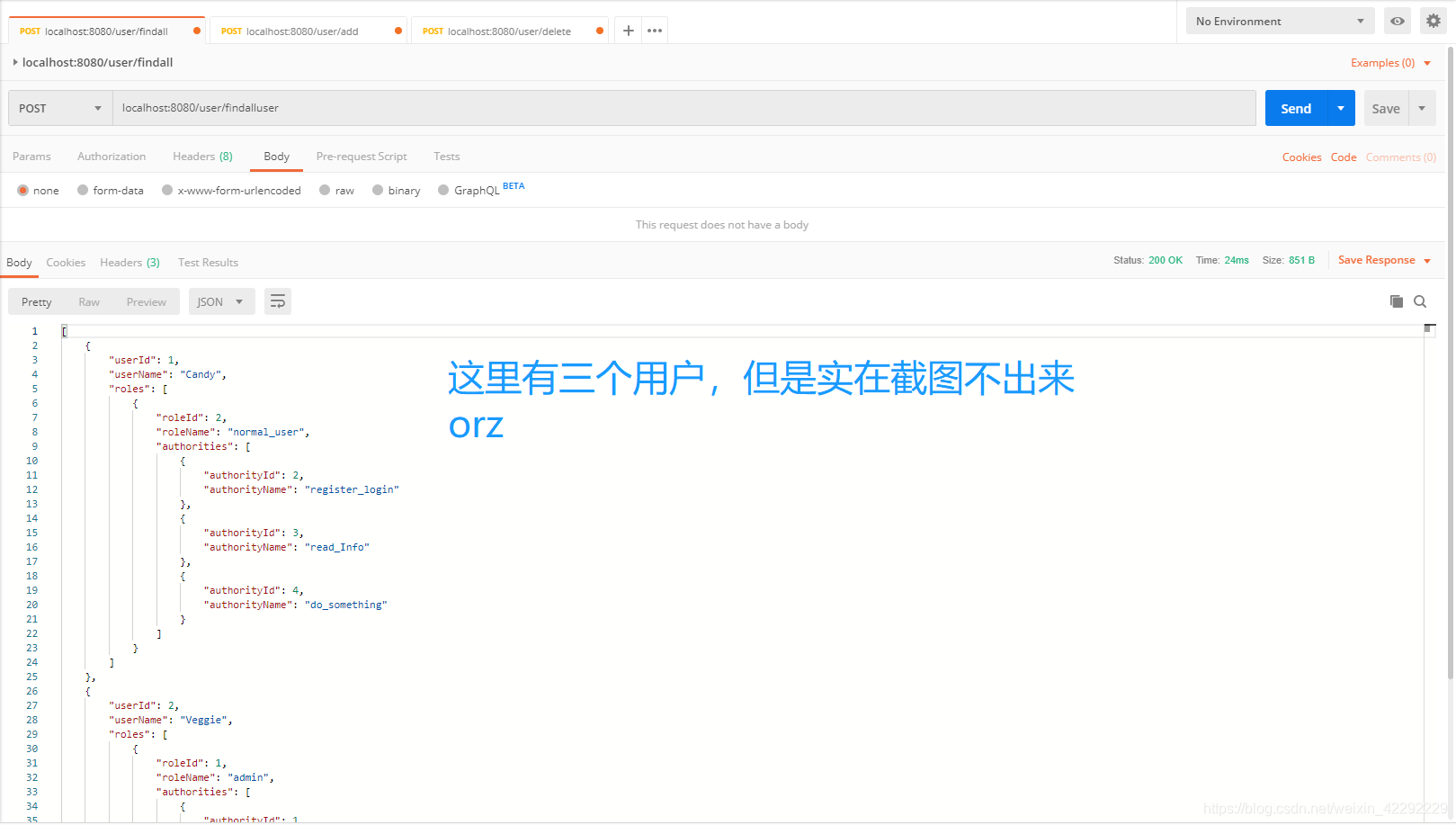The image size is (1456, 825).
Task: Open the Cookies link near Code
Action: coord(1301,157)
